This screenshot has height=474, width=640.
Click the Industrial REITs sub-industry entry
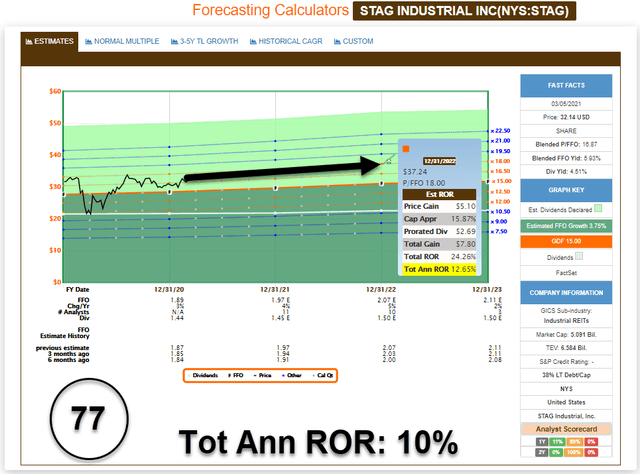[566, 321]
